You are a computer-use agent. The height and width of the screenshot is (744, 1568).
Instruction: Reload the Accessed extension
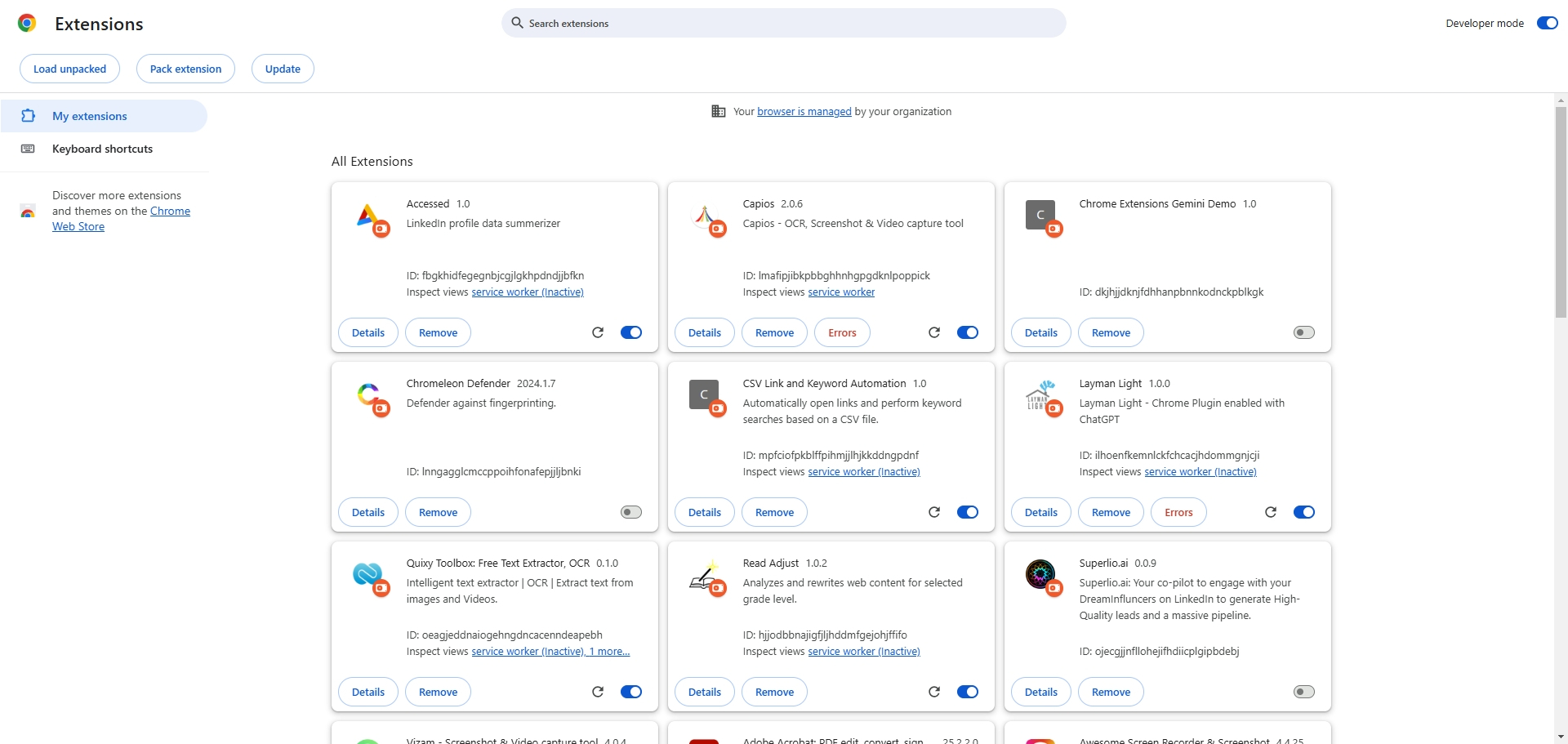coord(598,332)
